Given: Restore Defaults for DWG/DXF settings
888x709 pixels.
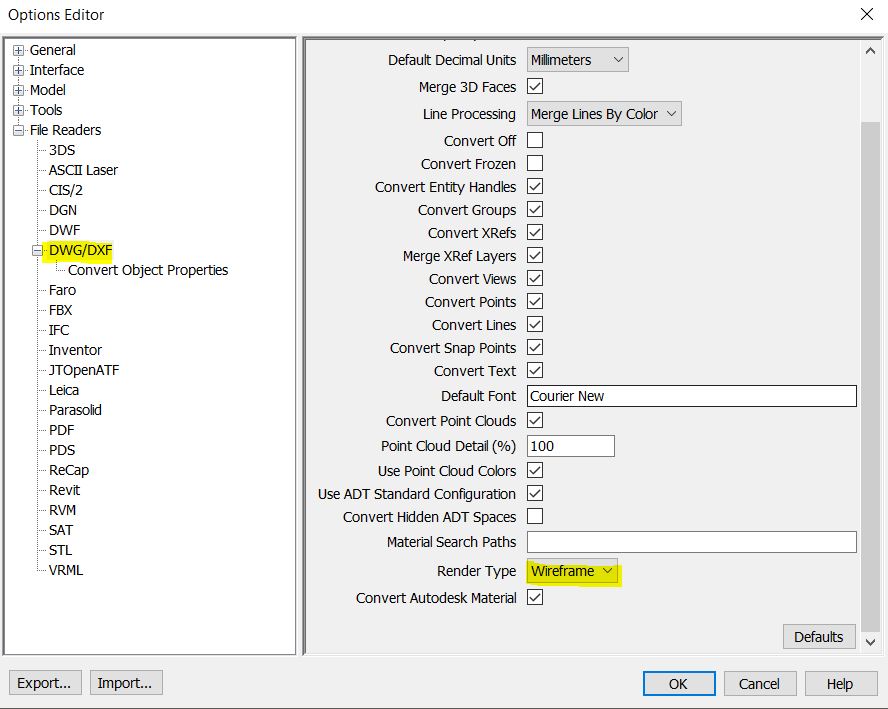Looking at the screenshot, I should [x=819, y=636].
